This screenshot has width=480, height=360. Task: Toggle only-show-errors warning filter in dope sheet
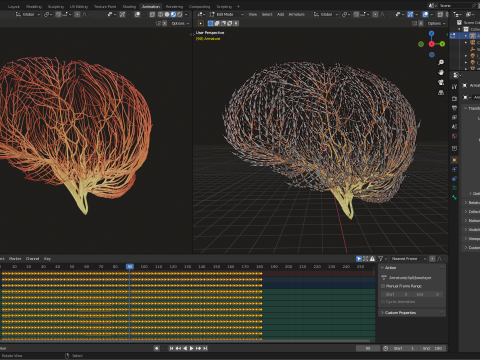(x=372, y=259)
